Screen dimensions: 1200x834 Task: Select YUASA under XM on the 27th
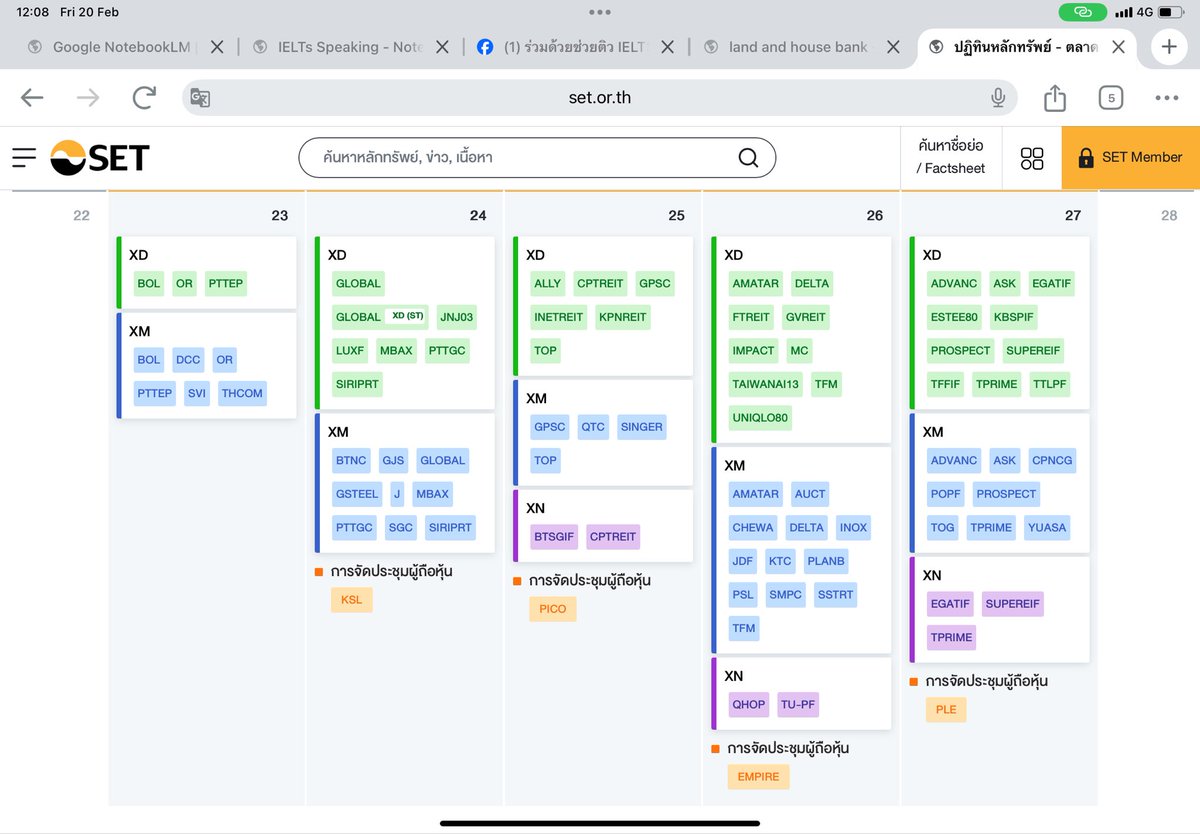pos(1047,528)
